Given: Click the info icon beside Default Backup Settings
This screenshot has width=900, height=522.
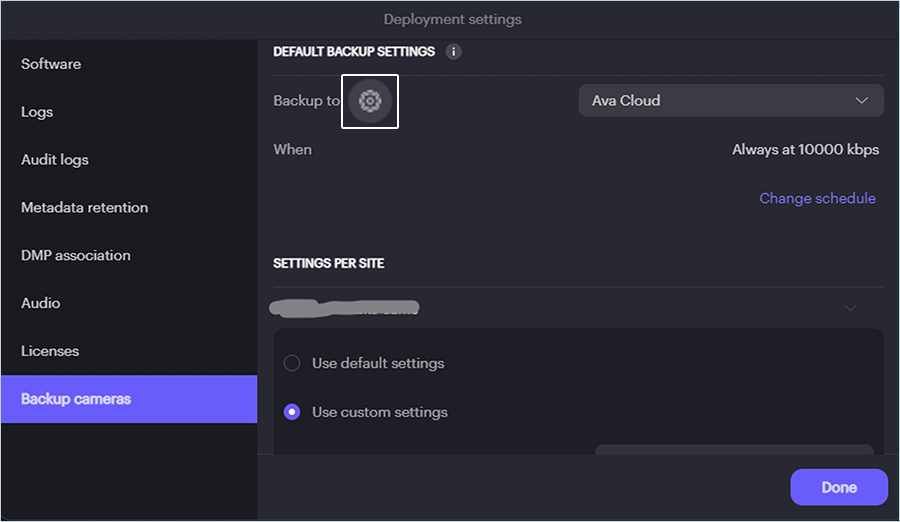Looking at the screenshot, I should 454,51.
